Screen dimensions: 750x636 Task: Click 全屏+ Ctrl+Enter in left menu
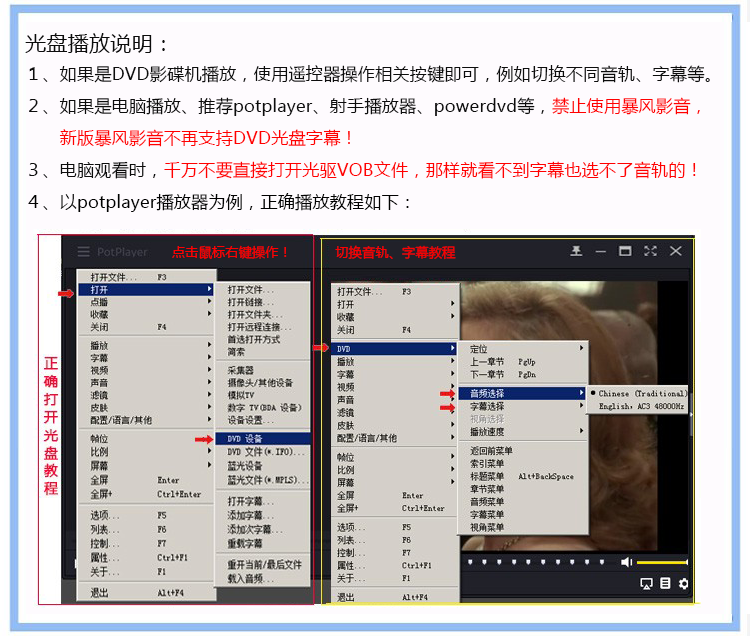146,494
